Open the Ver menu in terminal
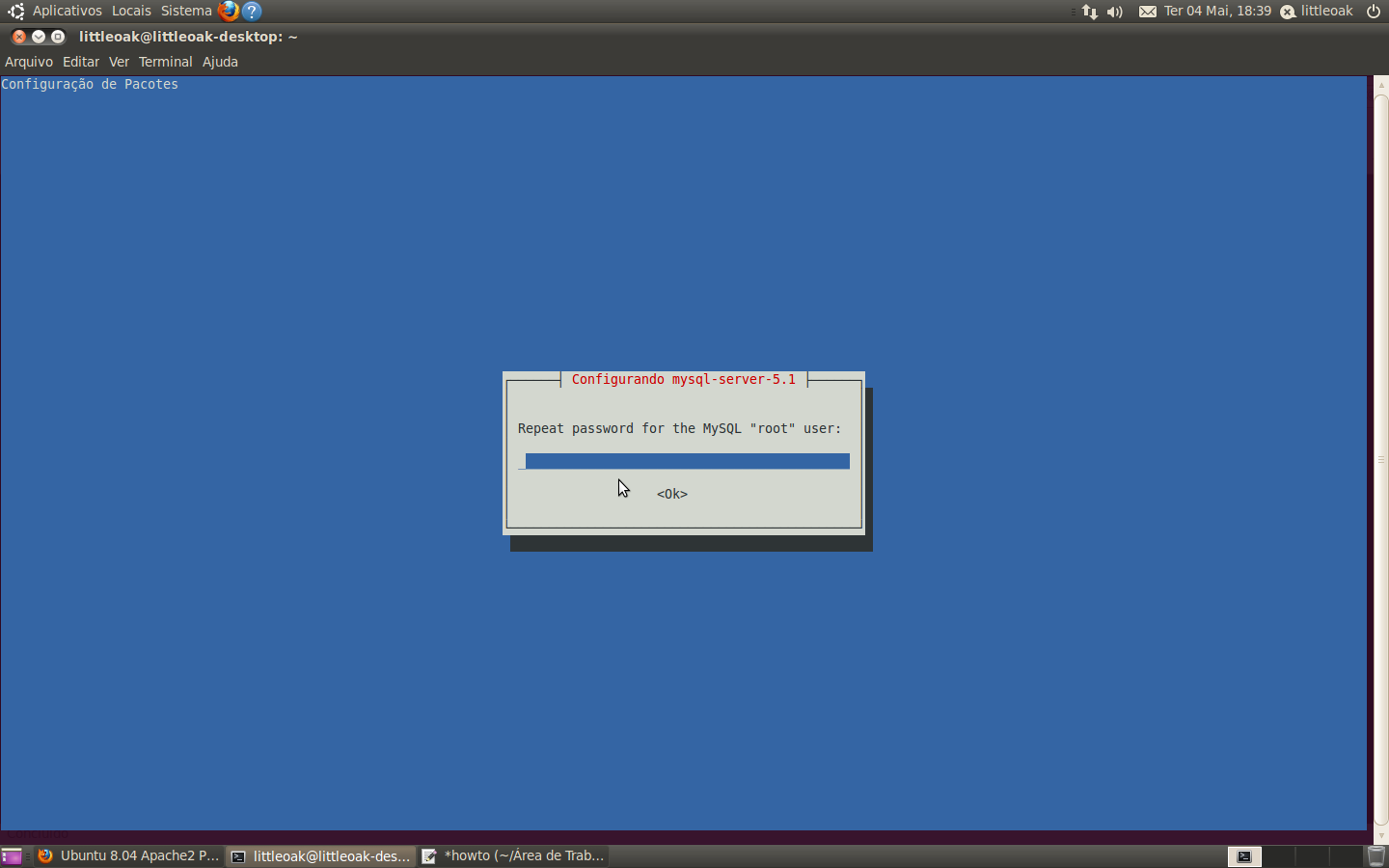The width and height of the screenshot is (1389, 868). coord(119,62)
